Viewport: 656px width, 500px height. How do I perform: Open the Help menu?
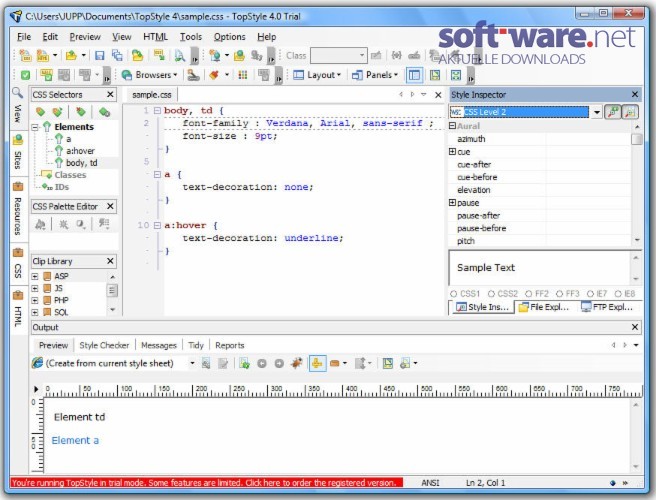pos(266,37)
